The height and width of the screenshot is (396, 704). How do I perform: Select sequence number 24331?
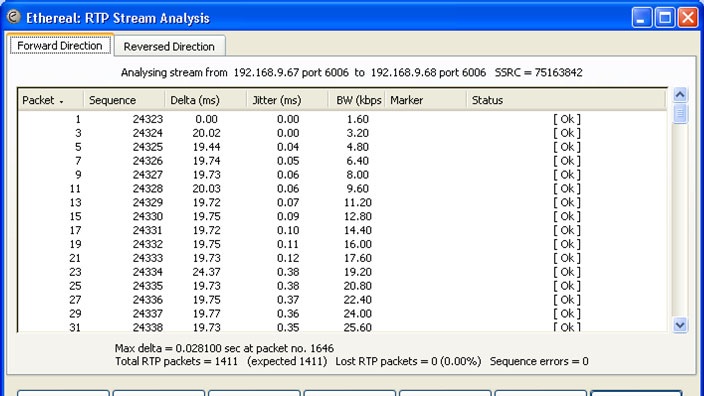click(x=148, y=230)
